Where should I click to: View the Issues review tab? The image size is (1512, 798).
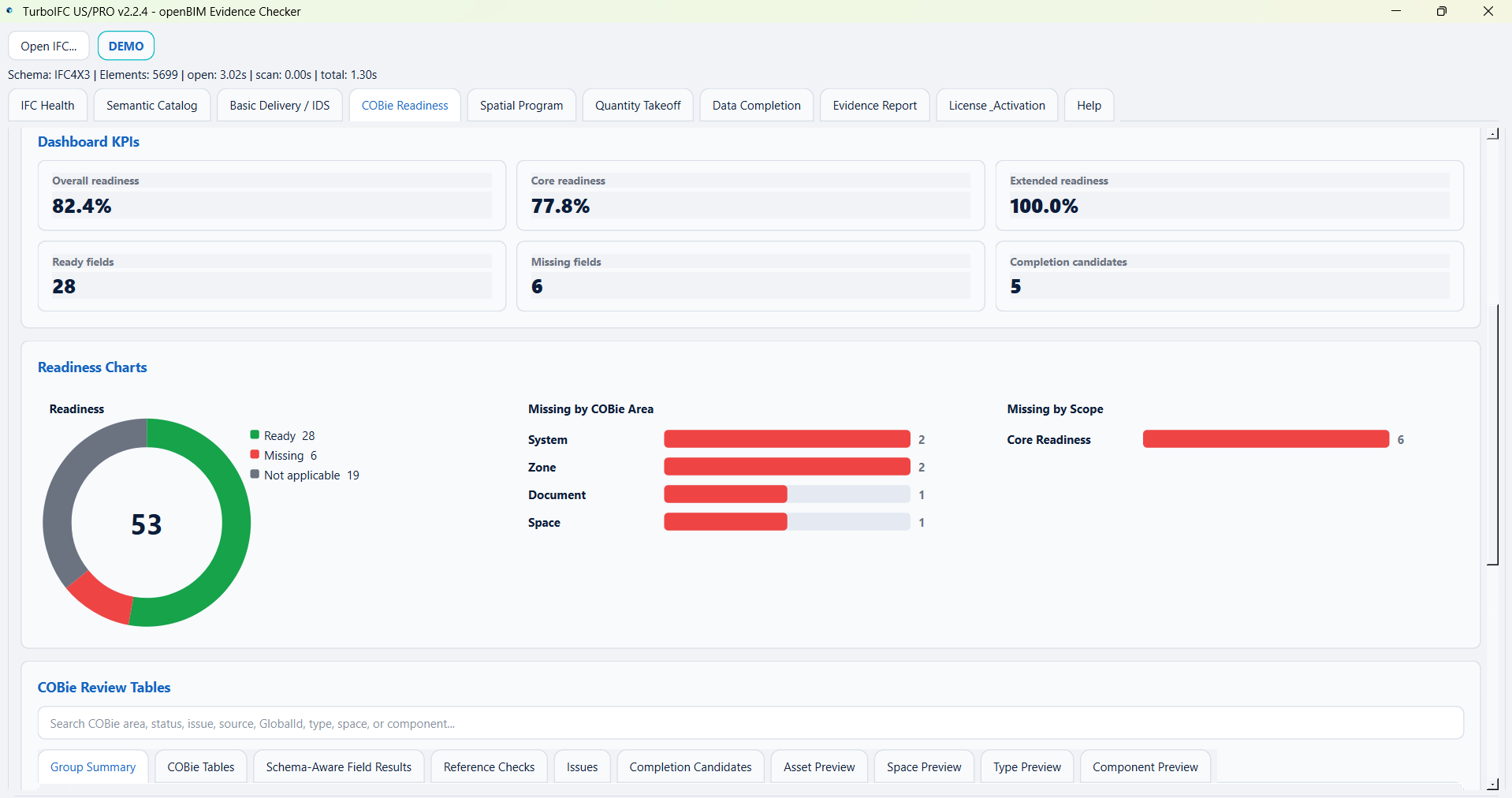[x=583, y=766]
